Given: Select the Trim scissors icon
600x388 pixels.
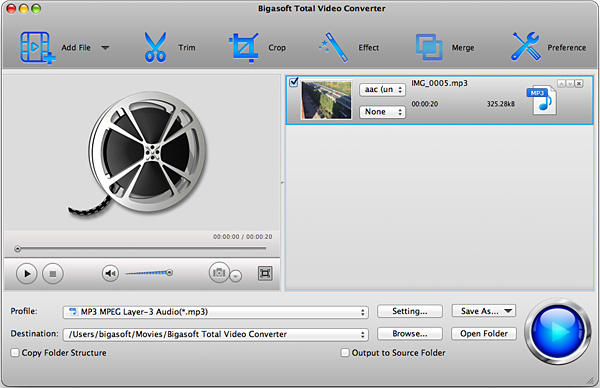Looking at the screenshot, I should point(155,47).
